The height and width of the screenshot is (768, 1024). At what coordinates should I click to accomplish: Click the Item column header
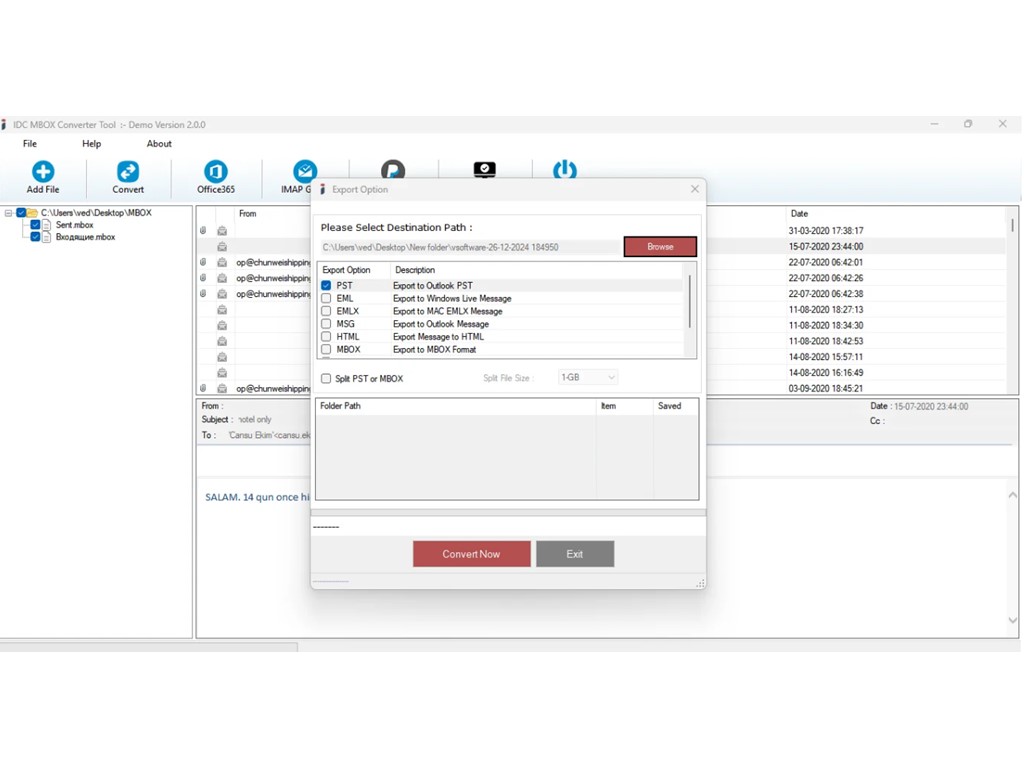(x=624, y=406)
